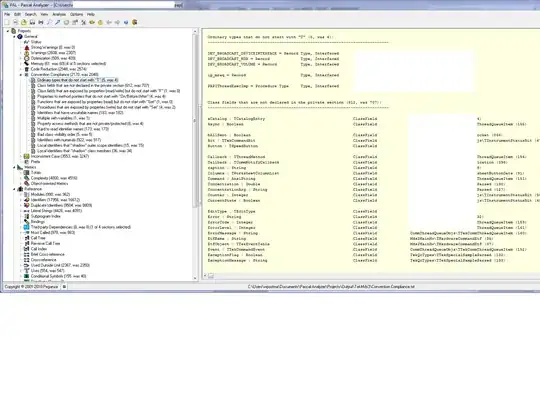Screen dimensions: 540x395
Task: Open the Search menu
Action: tap(30, 14)
